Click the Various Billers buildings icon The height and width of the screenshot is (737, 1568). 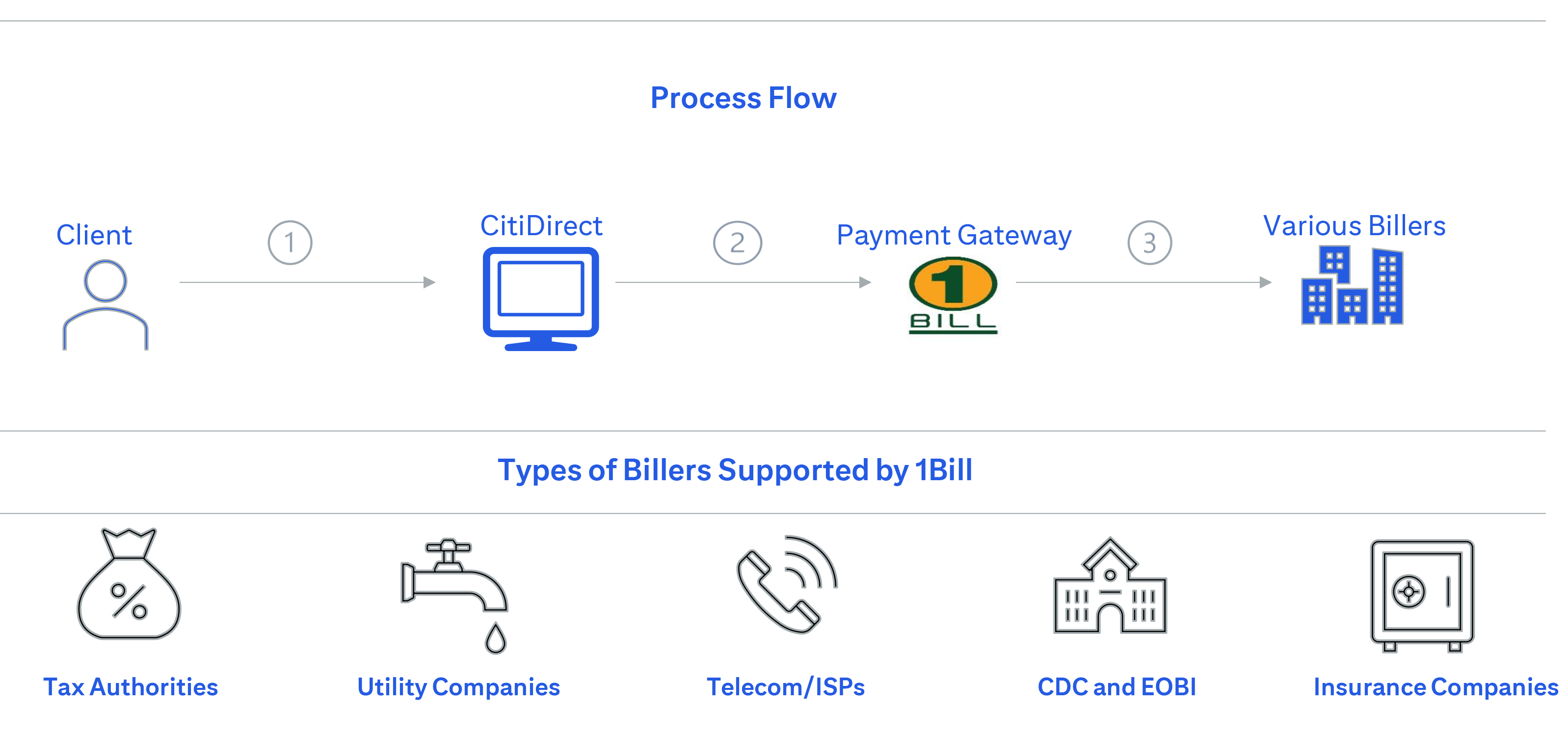tap(1352, 285)
